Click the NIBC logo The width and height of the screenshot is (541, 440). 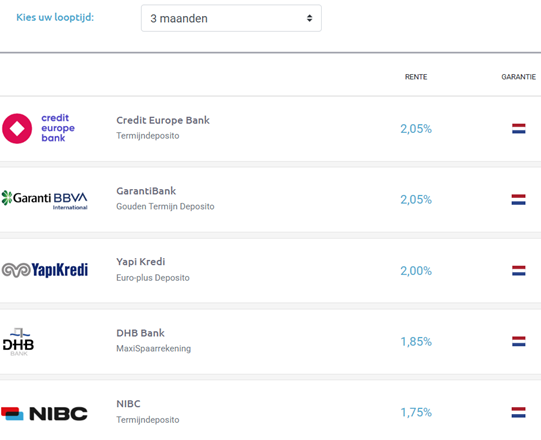coord(44,413)
